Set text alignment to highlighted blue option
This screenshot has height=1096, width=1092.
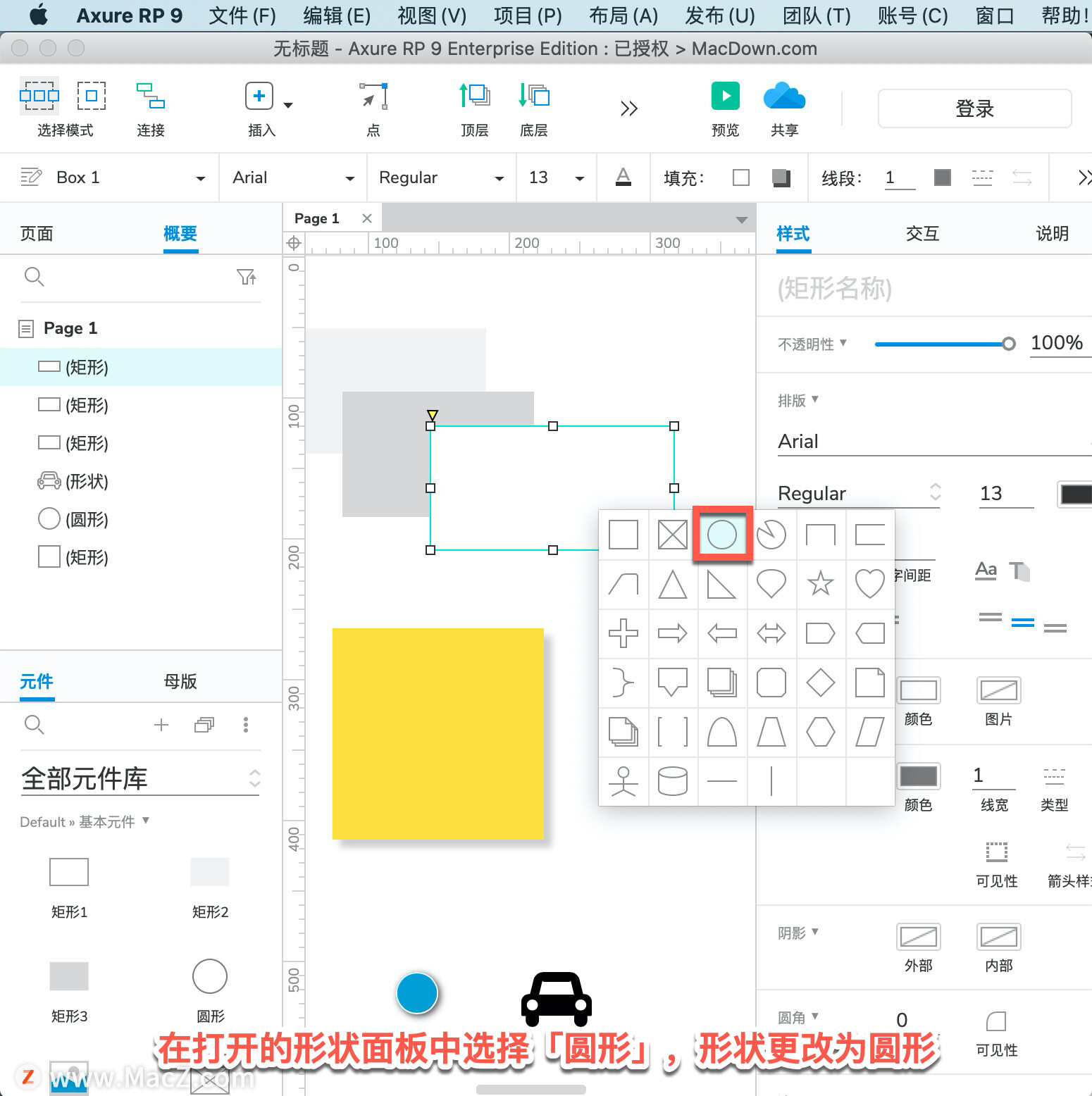(1023, 622)
